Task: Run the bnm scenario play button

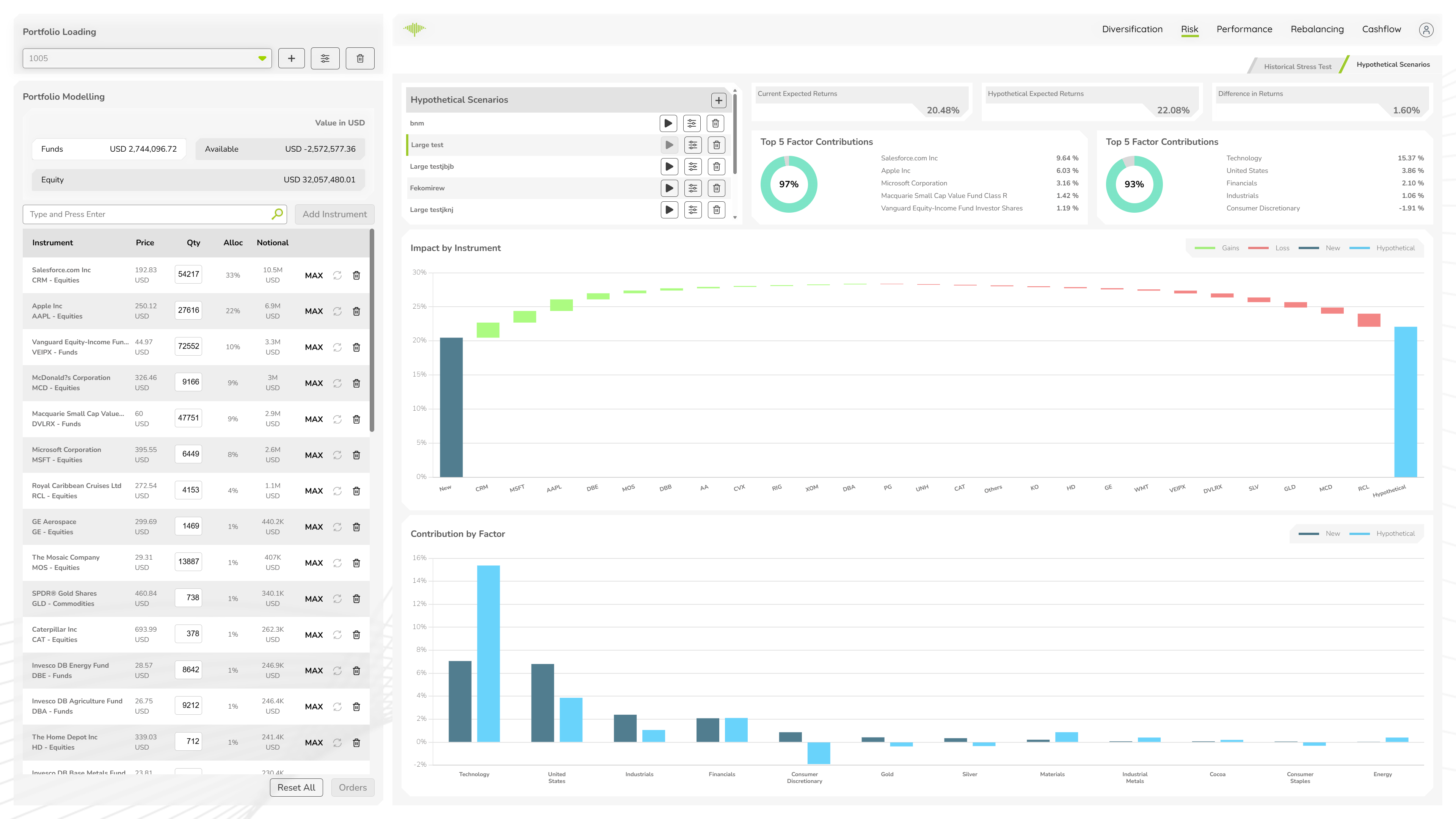Action: coord(668,123)
